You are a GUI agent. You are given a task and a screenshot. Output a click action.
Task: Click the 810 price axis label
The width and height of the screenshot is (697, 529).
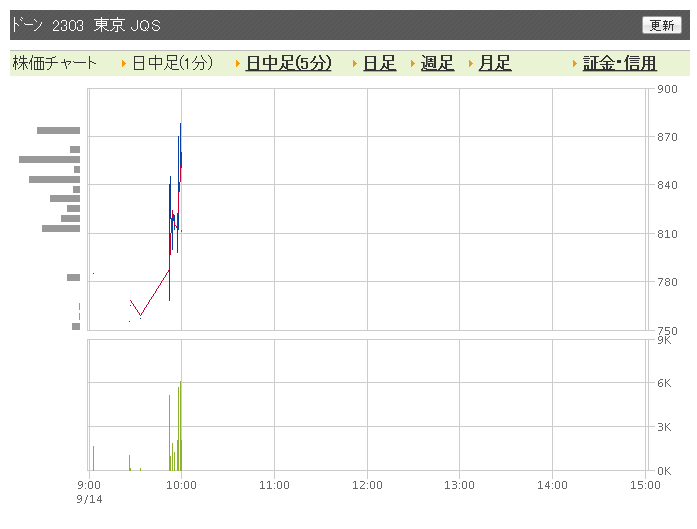click(x=667, y=234)
